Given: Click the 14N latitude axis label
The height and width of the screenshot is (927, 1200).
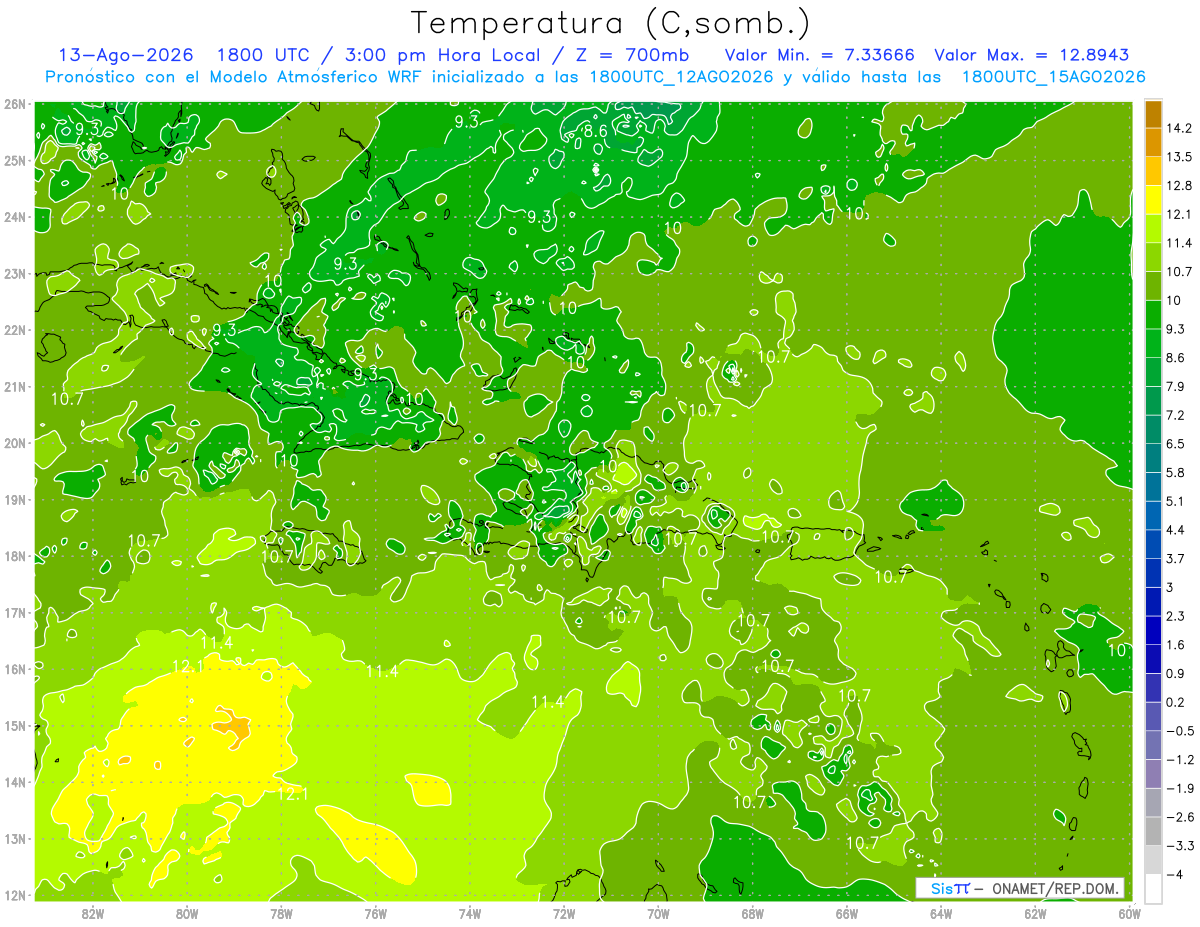Looking at the screenshot, I should [x=14, y=782].
